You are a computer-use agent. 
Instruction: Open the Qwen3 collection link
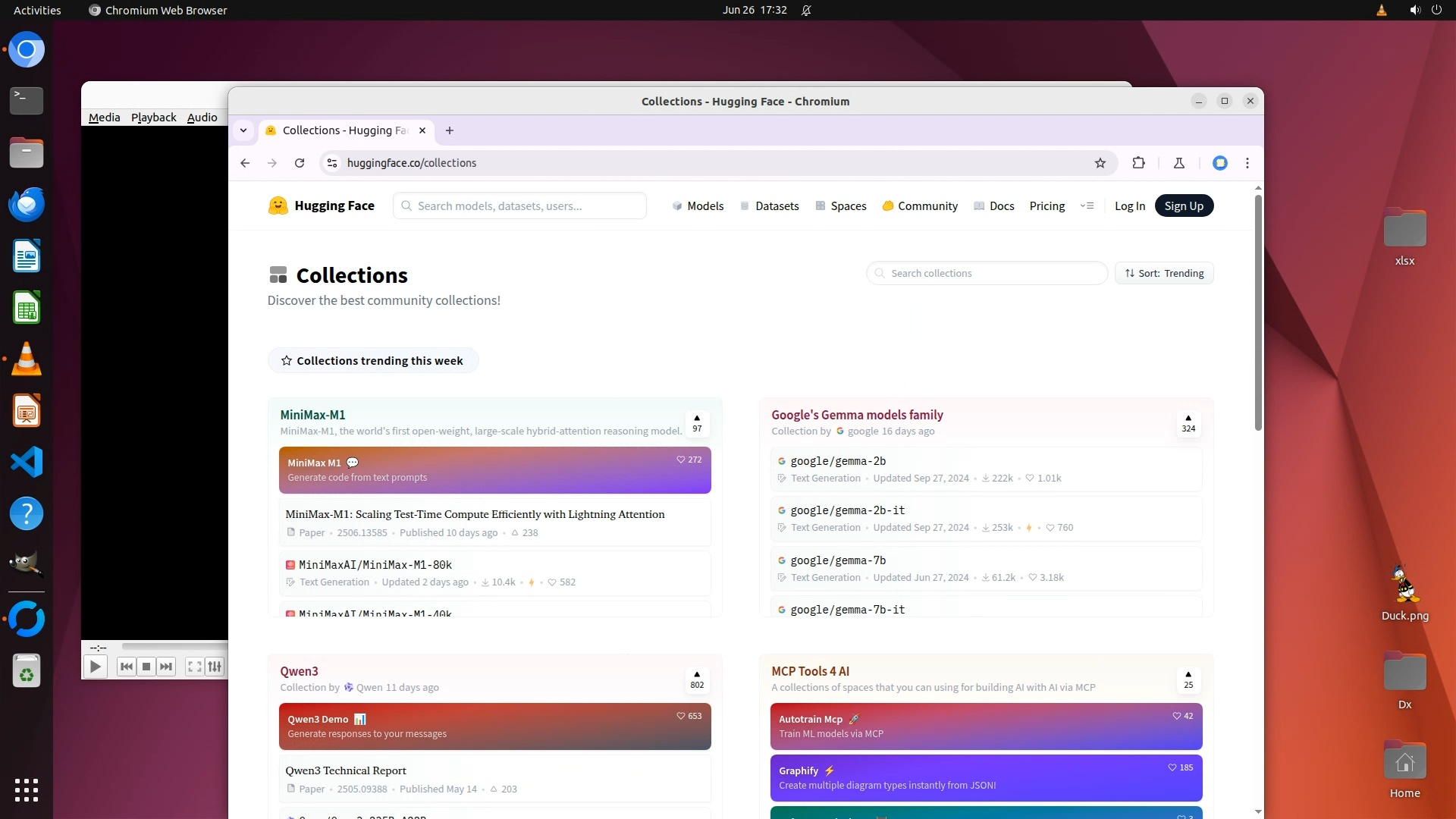click(299, 671)
